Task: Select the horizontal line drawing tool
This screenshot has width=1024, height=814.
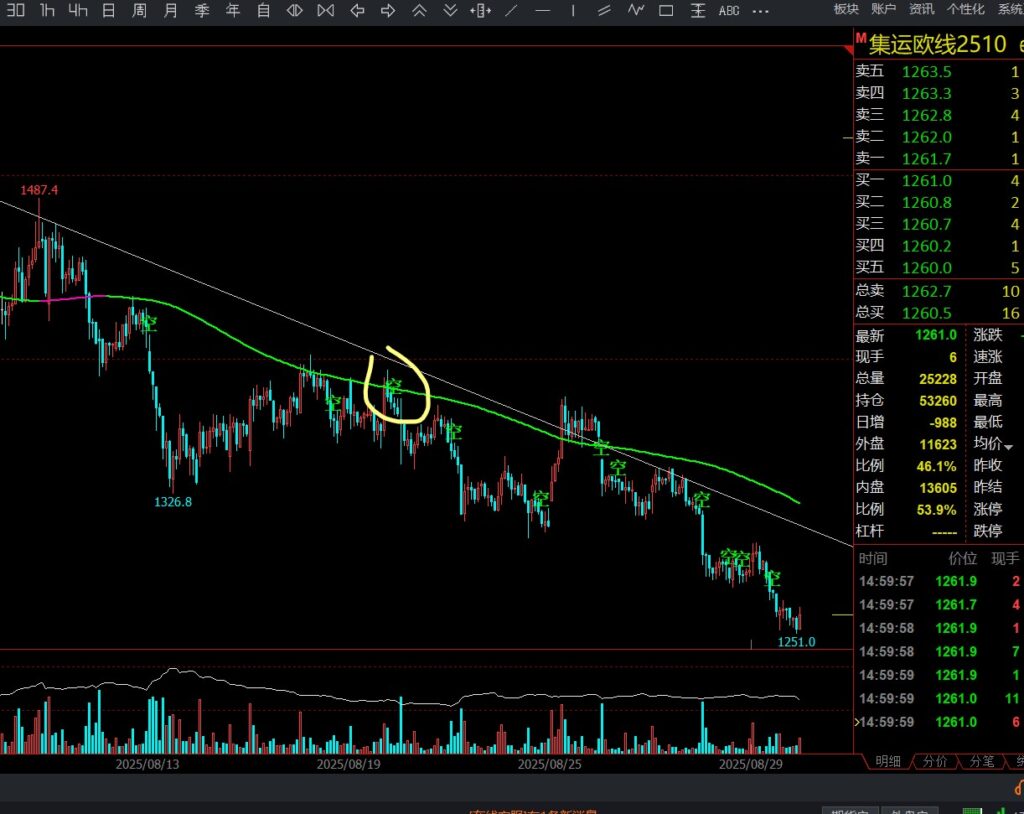Action: point(542,10)
